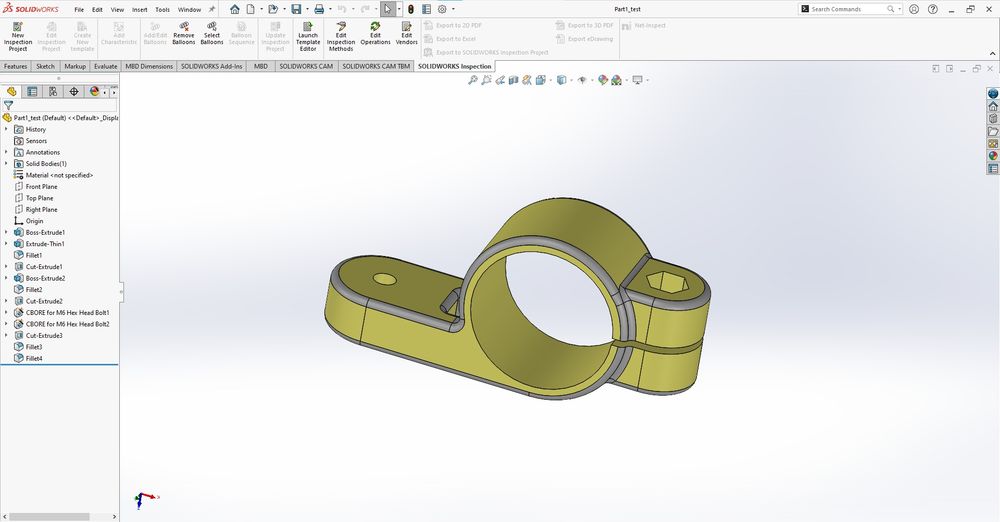This screenshot has height=522, width=1000.
Task: Expand the Boss-Extrude1 feature node
Action: click(x=6, y=232)
